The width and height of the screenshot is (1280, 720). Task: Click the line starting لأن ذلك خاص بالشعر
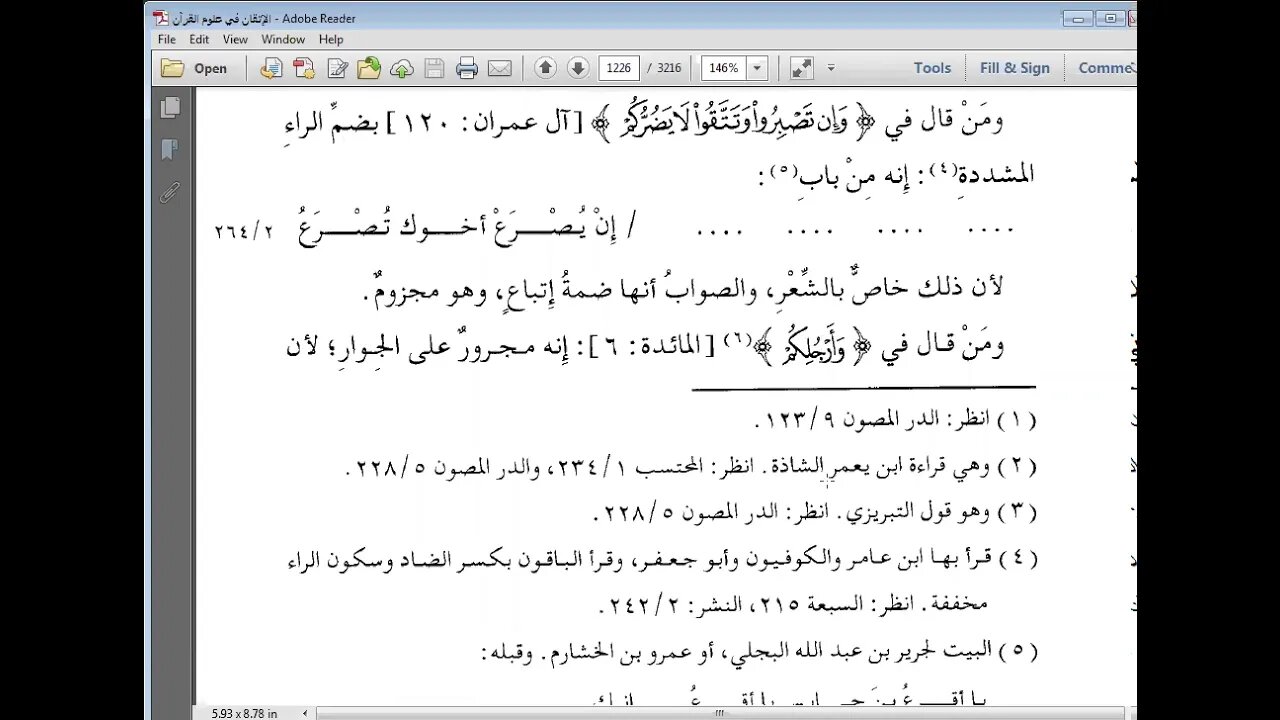[683, 289]
